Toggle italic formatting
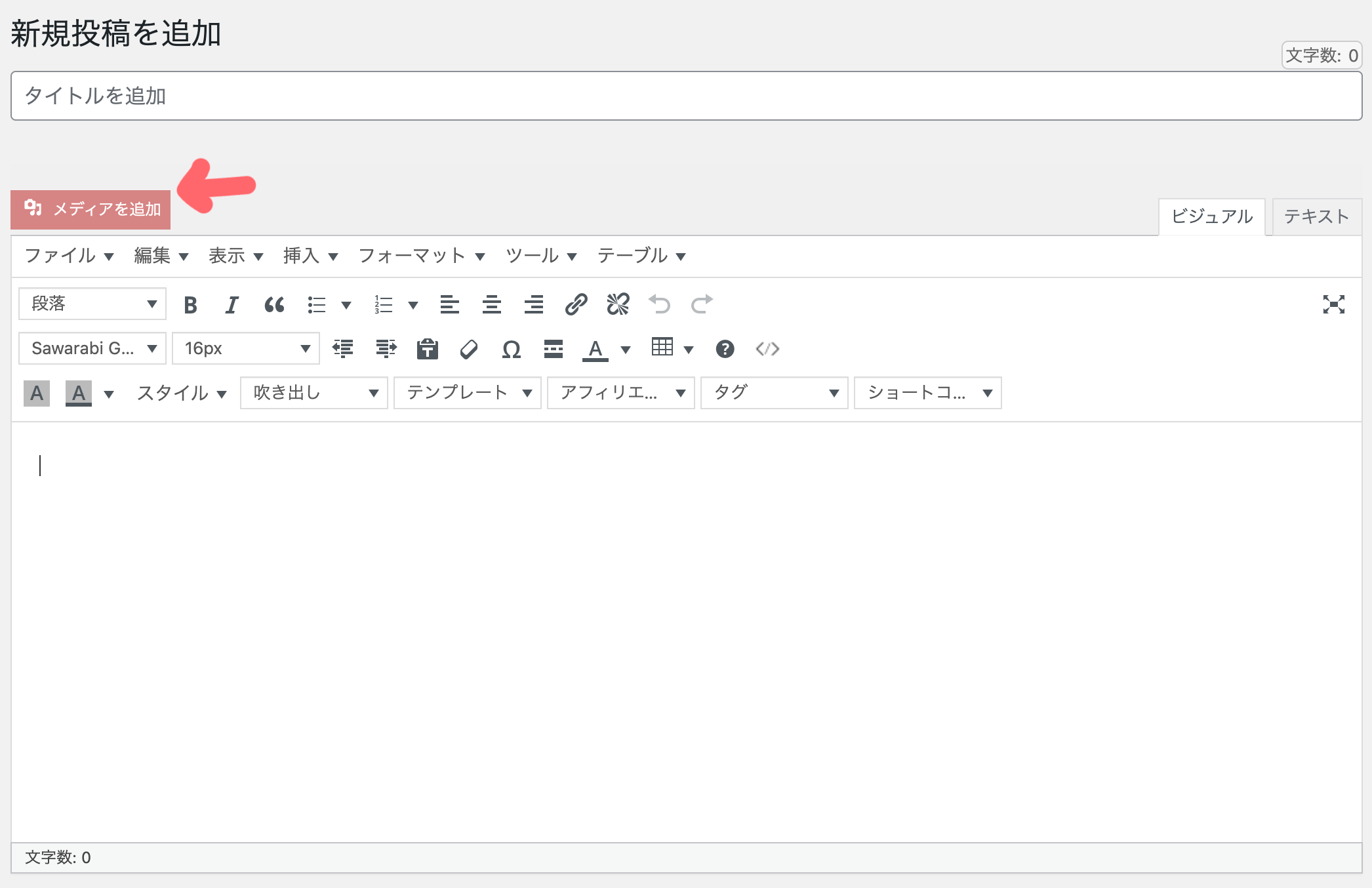Image resolution: width=1372 pixels, height=888 pixels. (232, 305)
